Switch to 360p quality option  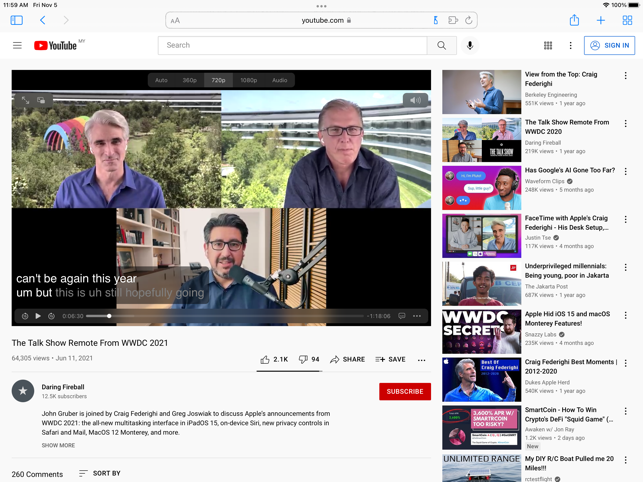point(189,80)
